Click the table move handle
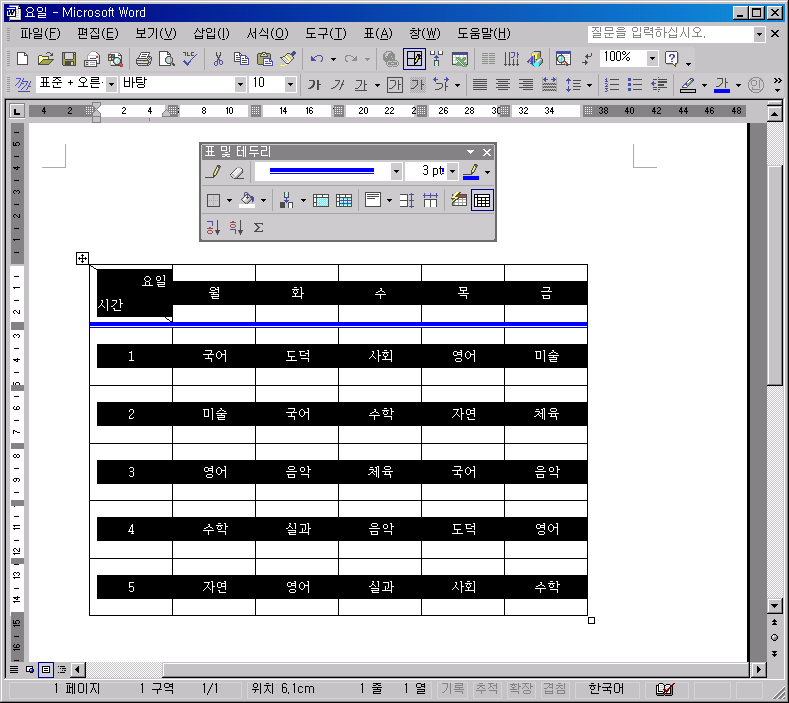 (82, 259)
